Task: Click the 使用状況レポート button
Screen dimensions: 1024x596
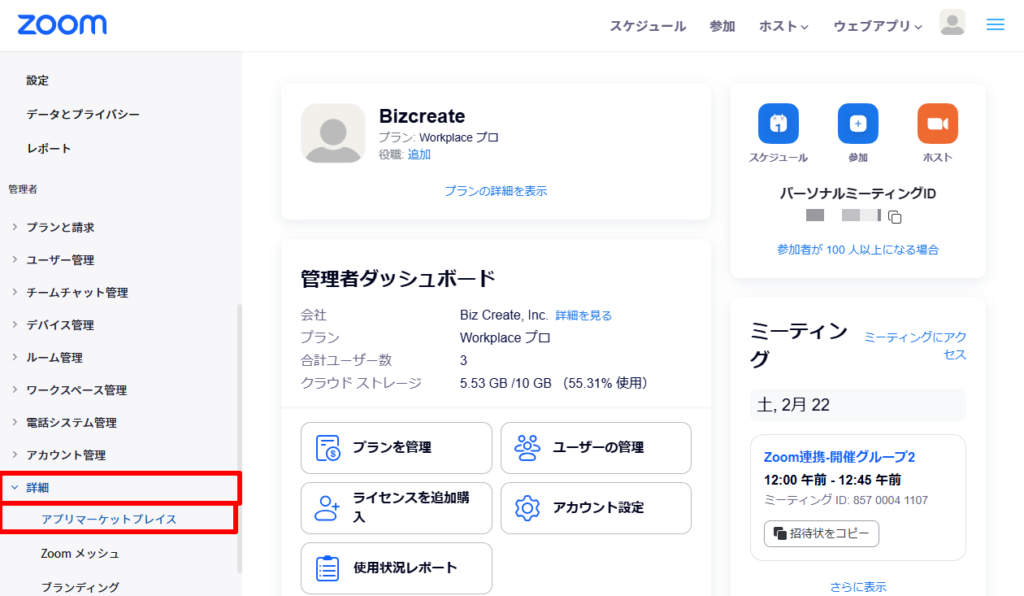Action: tap(396, 568)
